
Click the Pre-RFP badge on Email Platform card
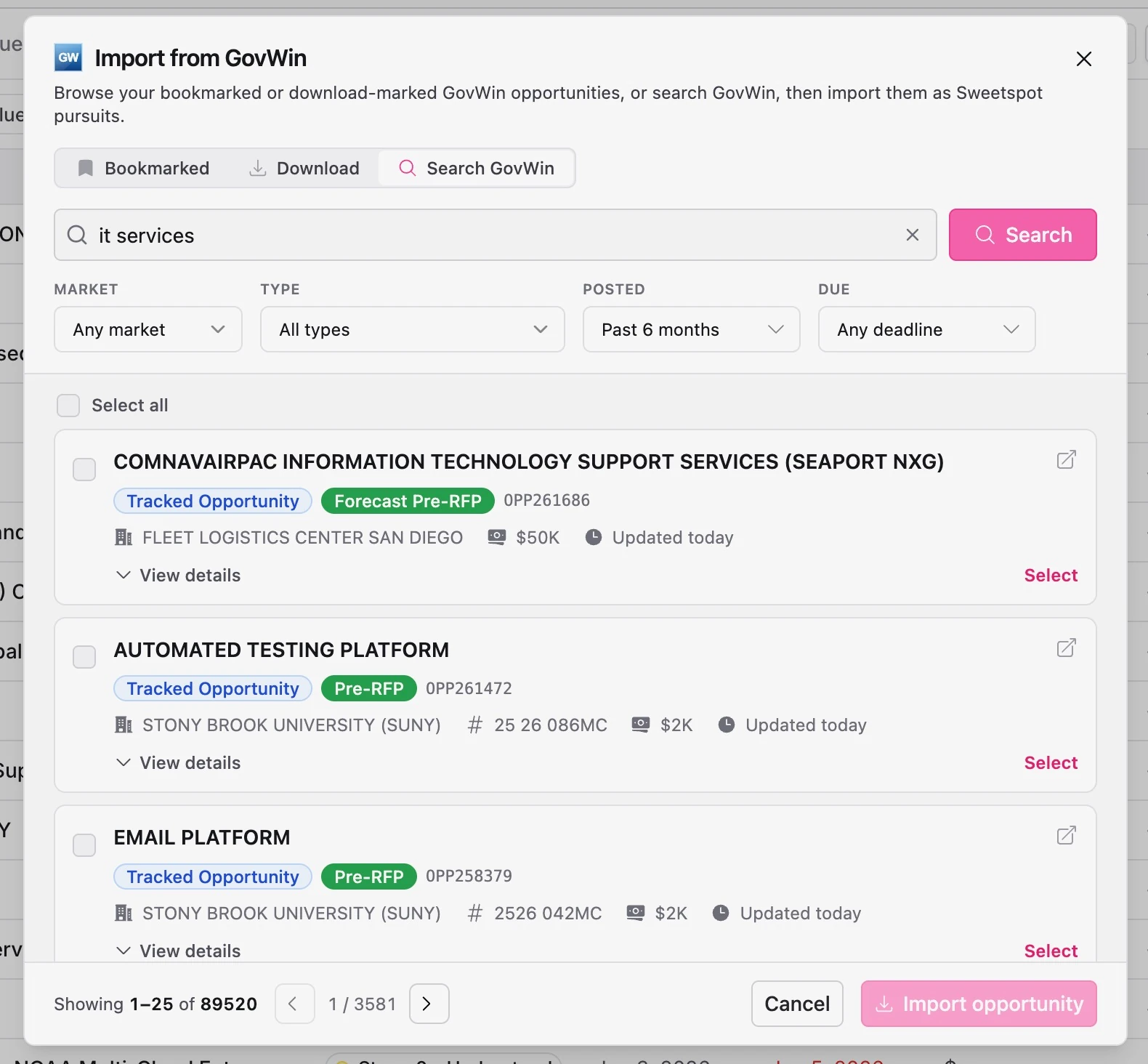pyautogui.click(x=368, y=876)
